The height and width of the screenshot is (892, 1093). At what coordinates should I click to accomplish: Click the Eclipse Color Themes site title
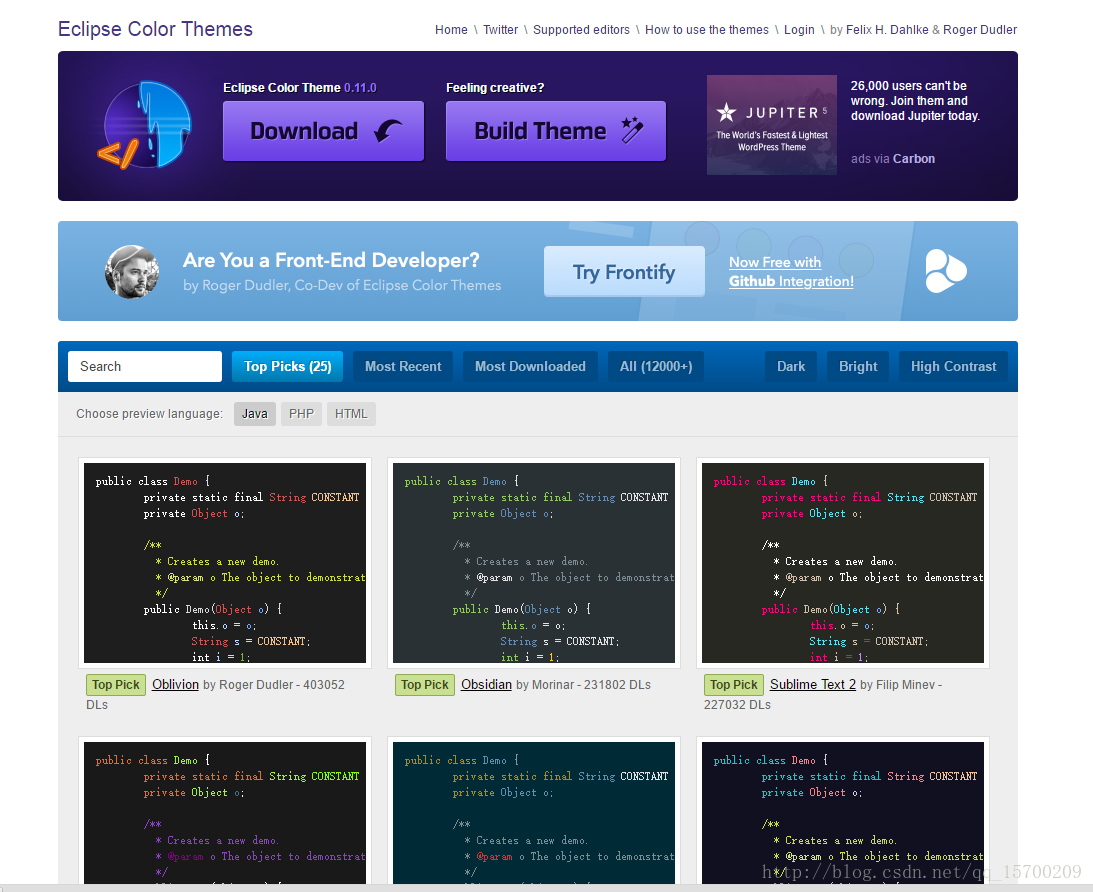pos(155,29)
